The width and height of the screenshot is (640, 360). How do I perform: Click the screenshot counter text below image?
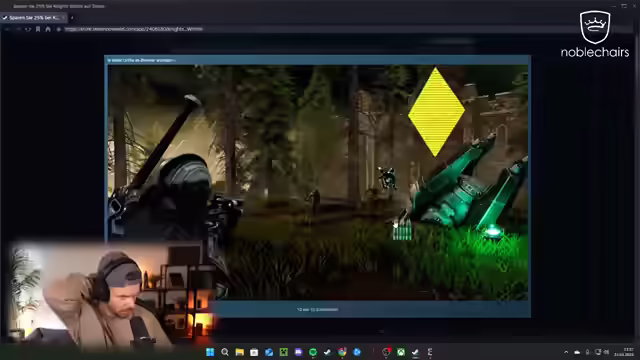[318, 309]
